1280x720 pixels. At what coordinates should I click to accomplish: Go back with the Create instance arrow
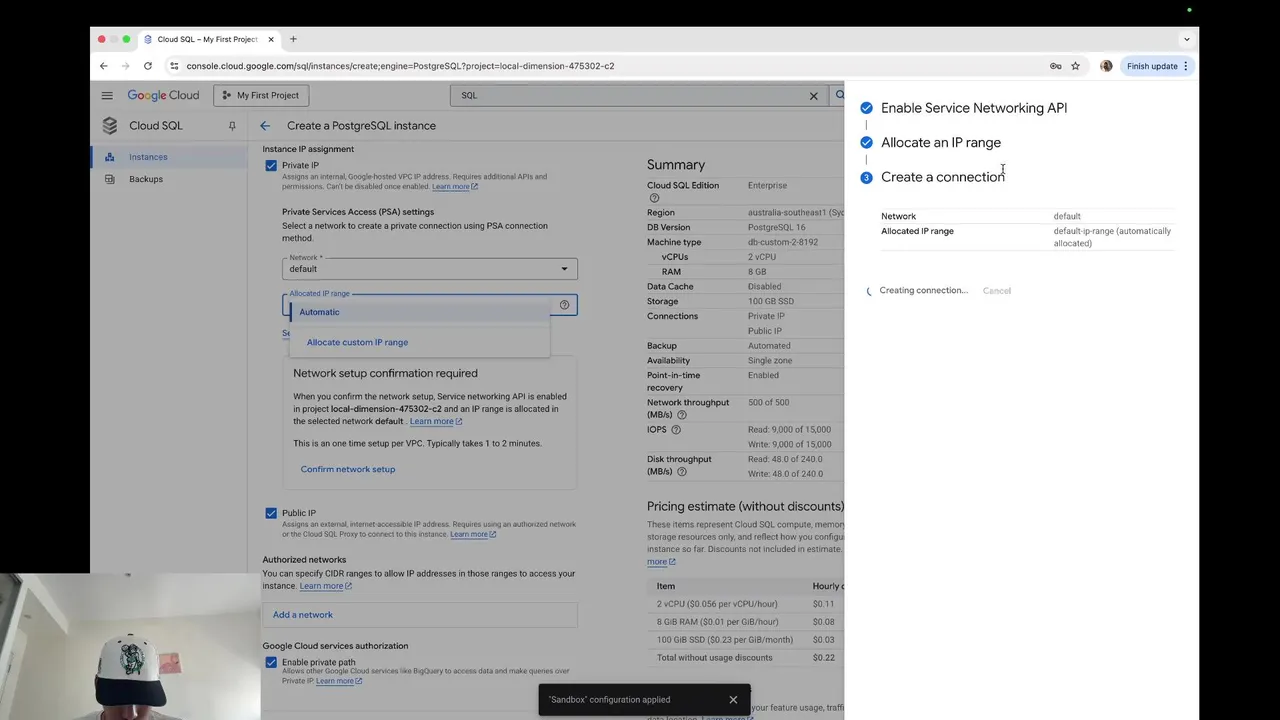click(265, 126)
